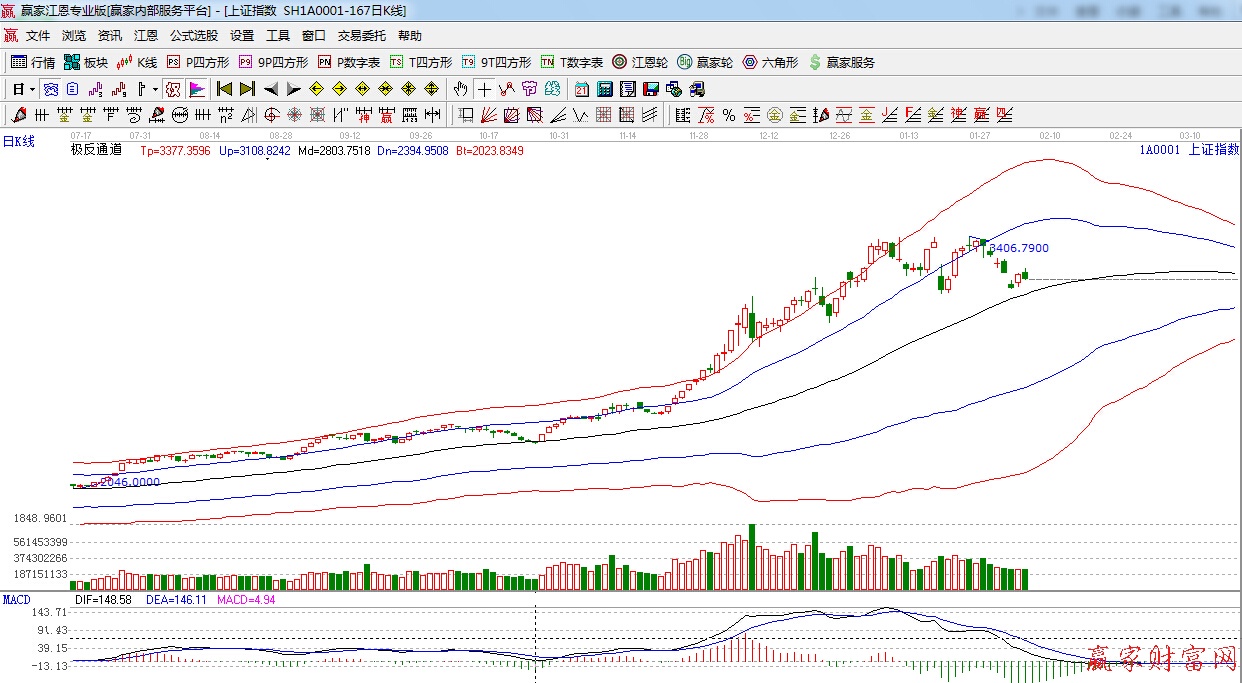The height and width of the screenshot is (683, 1242).
Task: Select the hand pan tool
Action: [460, 89]
